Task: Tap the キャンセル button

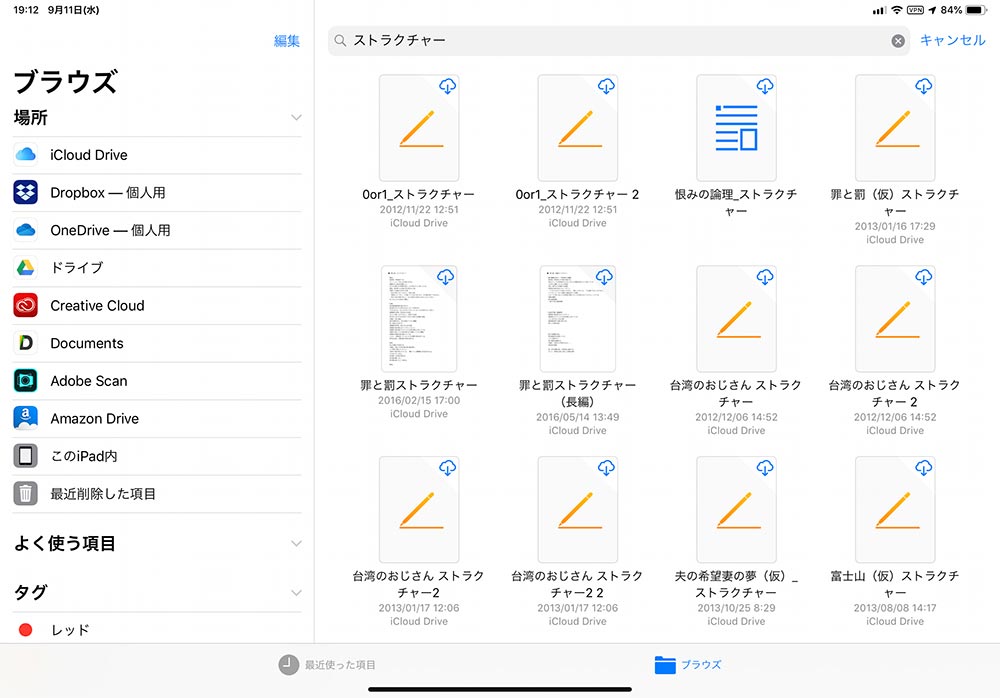Action: (x=952, y=40)
